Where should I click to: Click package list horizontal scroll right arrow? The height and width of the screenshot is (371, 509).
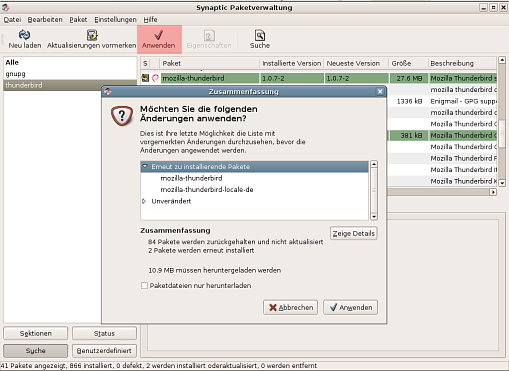point(493,192)
